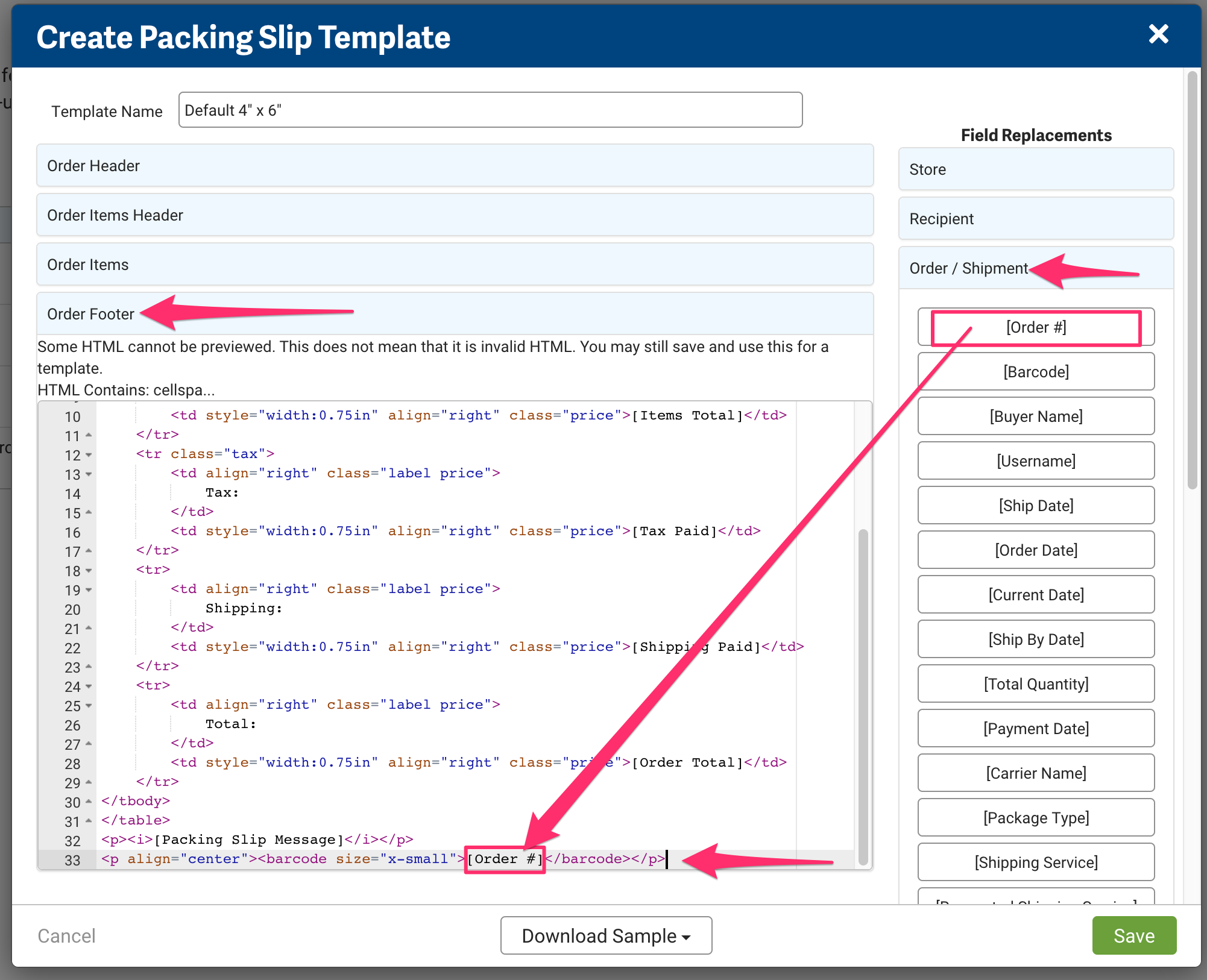Collapse the Order / Shipment group

[x=968, y=268]
